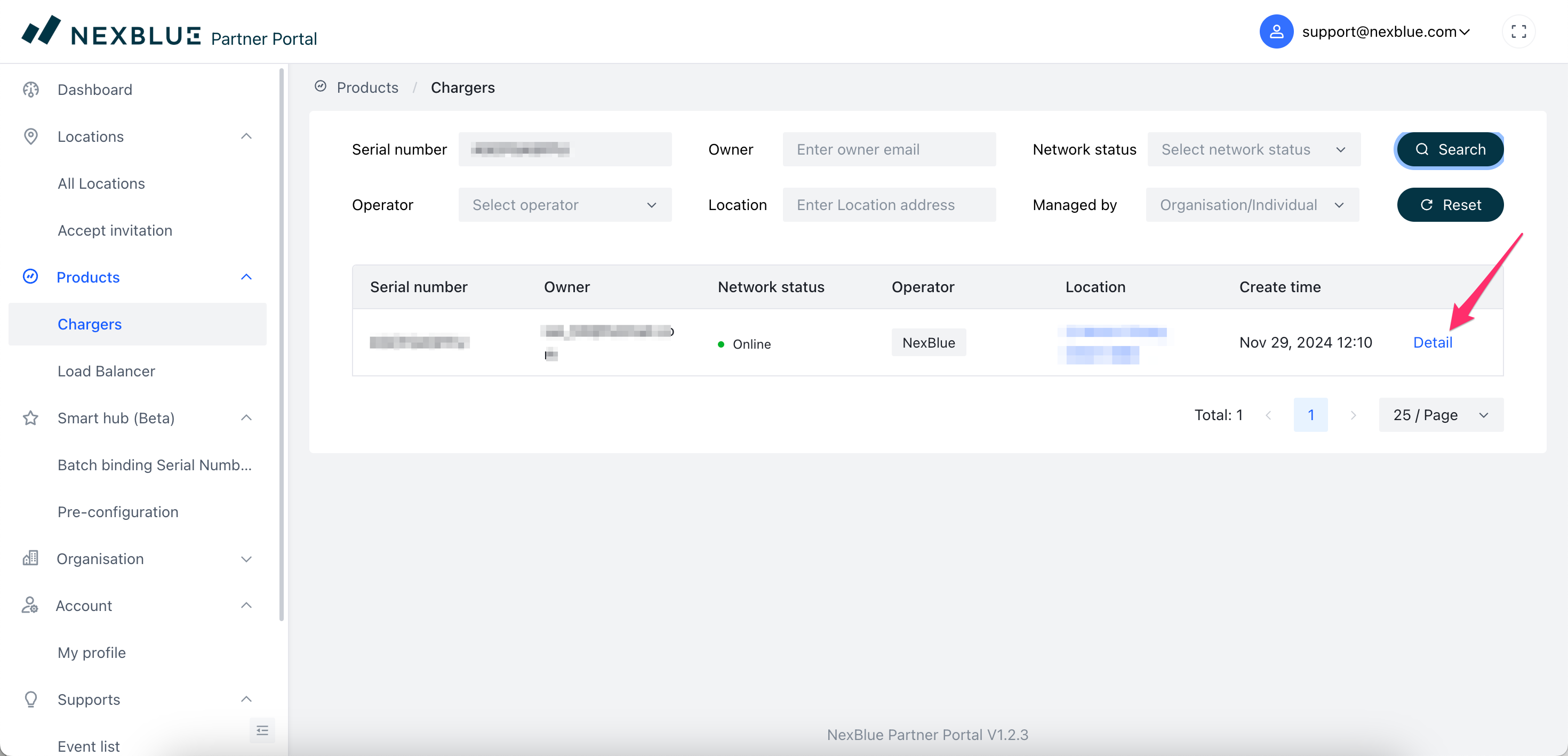Expand the Organisation menu section
Screen dimensions: 1568x756
[x=246, y=559]
